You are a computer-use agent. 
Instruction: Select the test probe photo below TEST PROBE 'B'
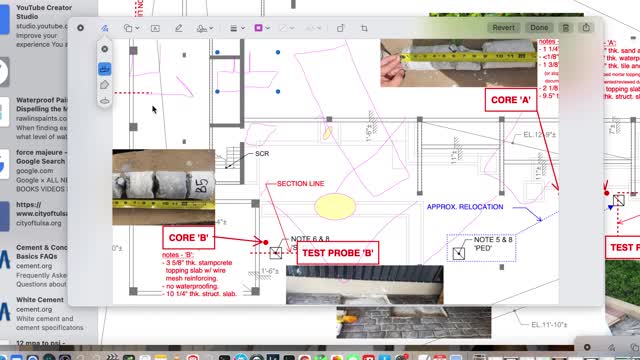coord(364,284)
